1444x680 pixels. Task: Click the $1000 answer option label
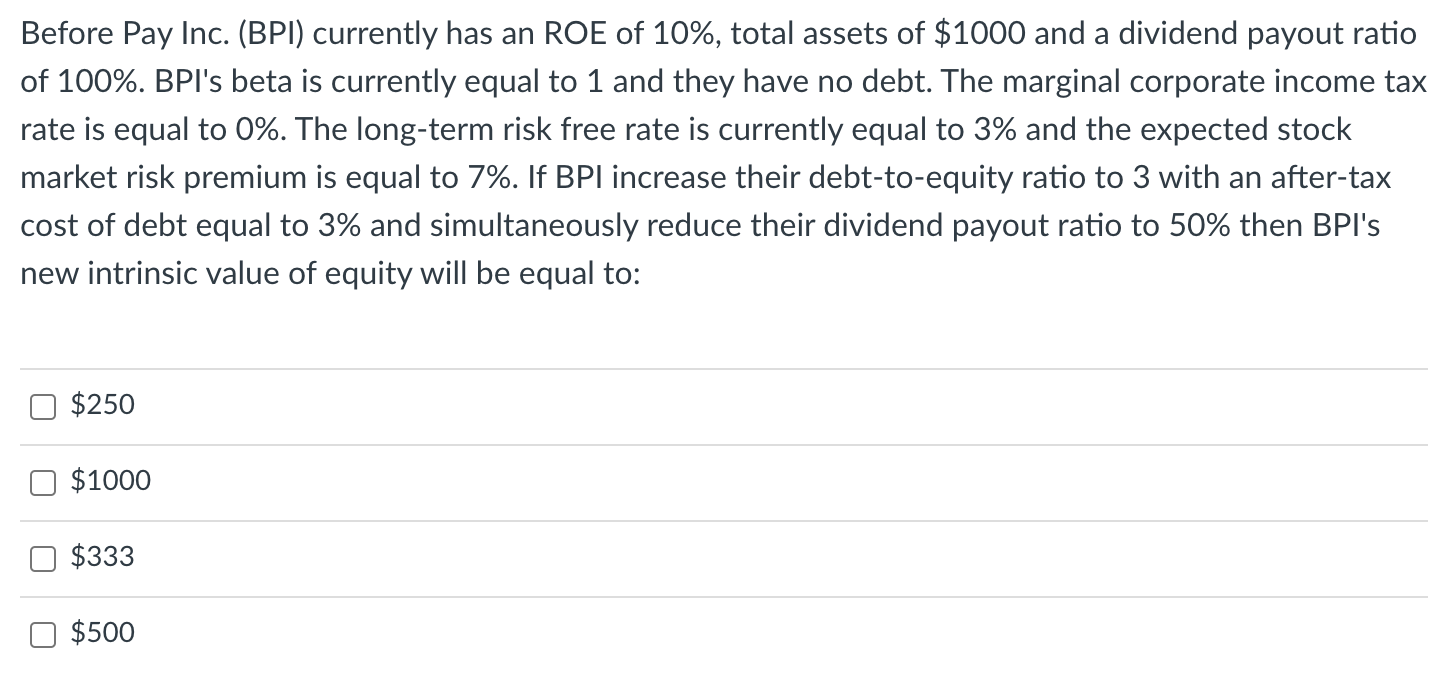click(111, 481)
